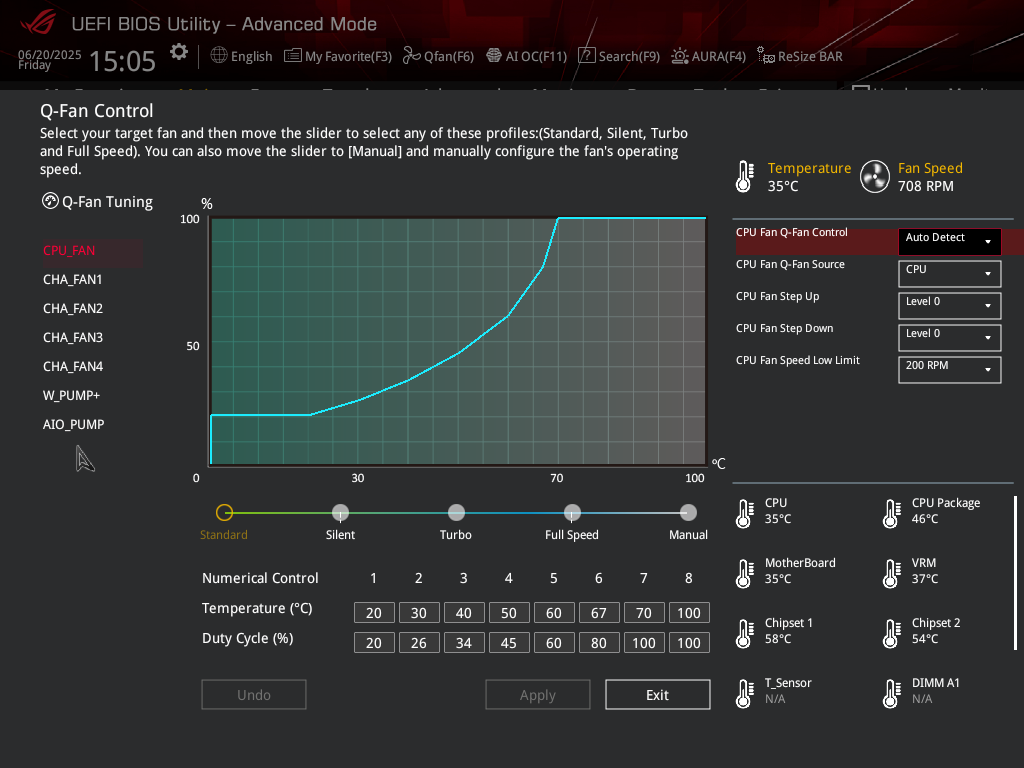Click the '15:05' clock time
Screen dimensions: 1024x768
click(122, 61)
